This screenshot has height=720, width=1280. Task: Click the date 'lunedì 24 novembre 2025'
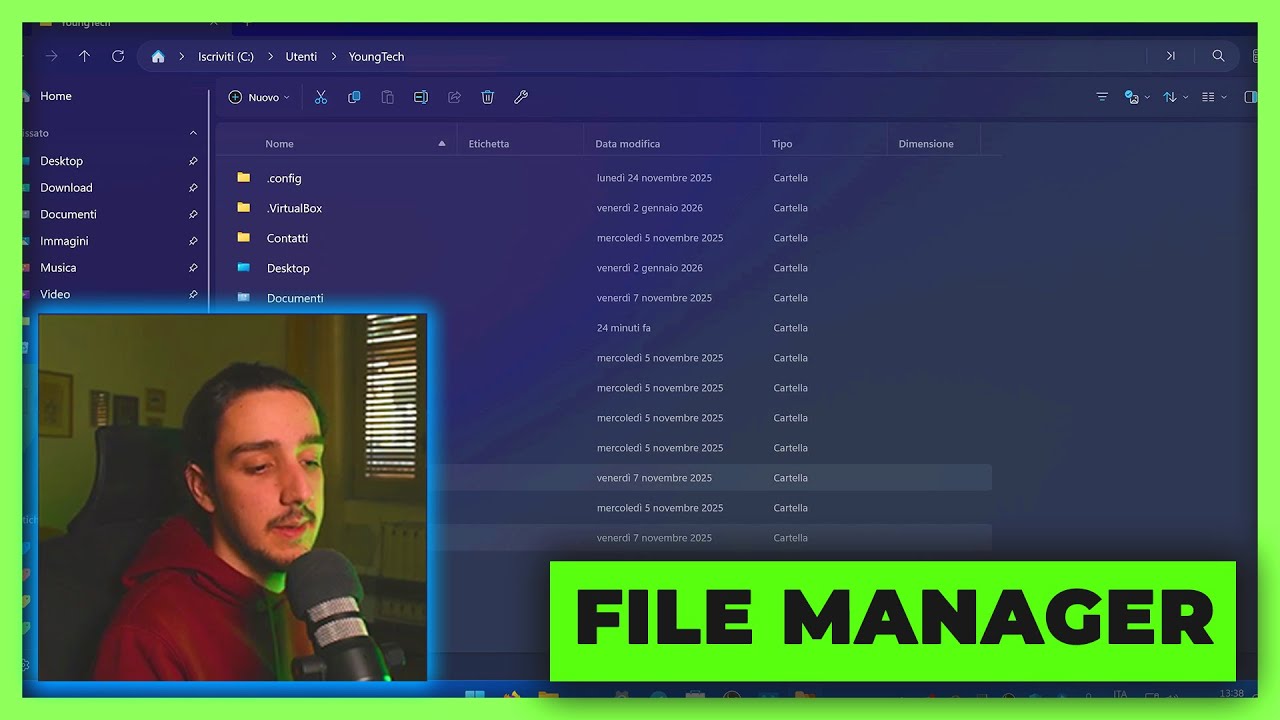click(654, 178)
